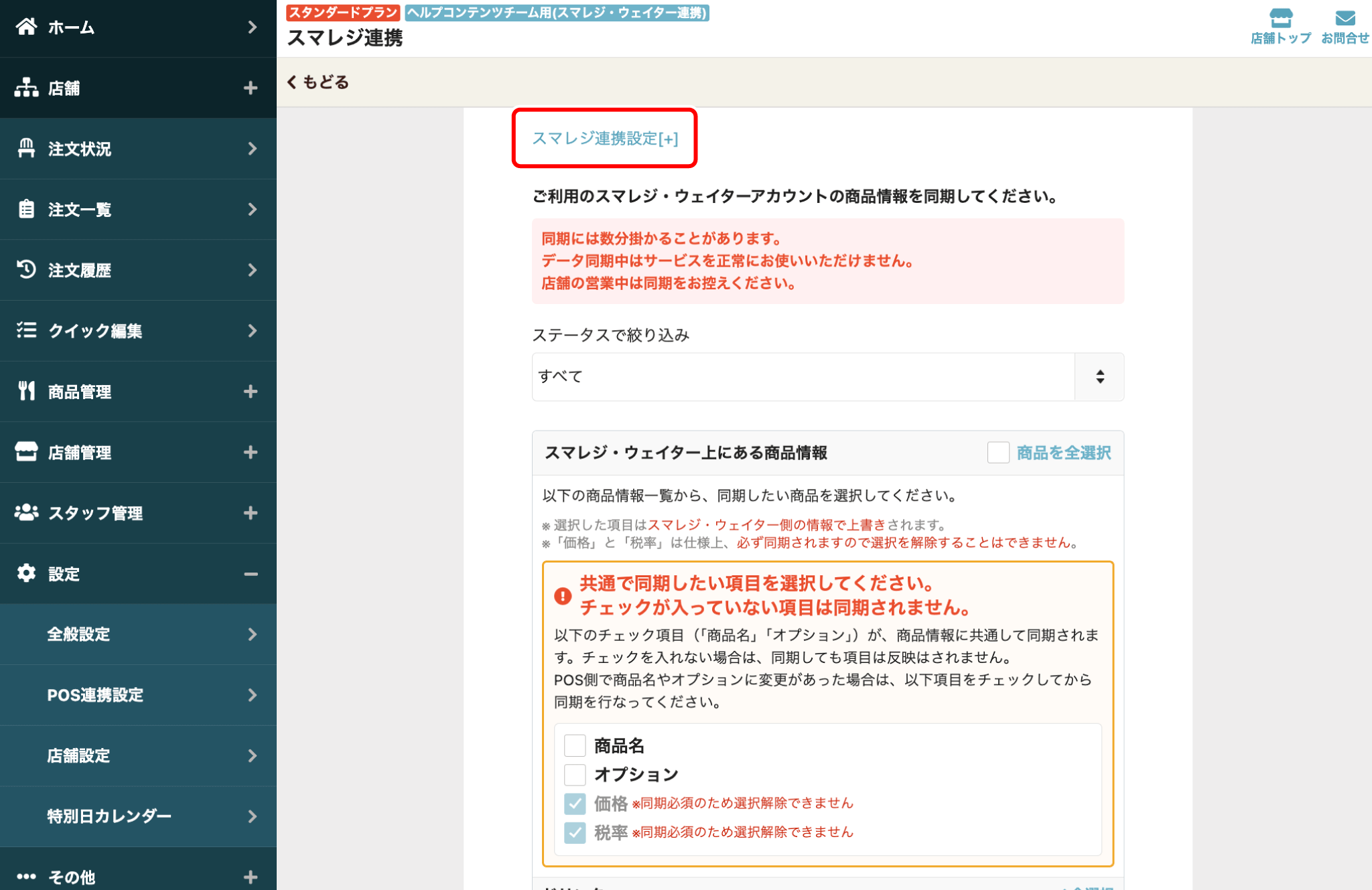Go back with the もどる link
Screen dimensions: 1372x890
click(x=318, y=82)
